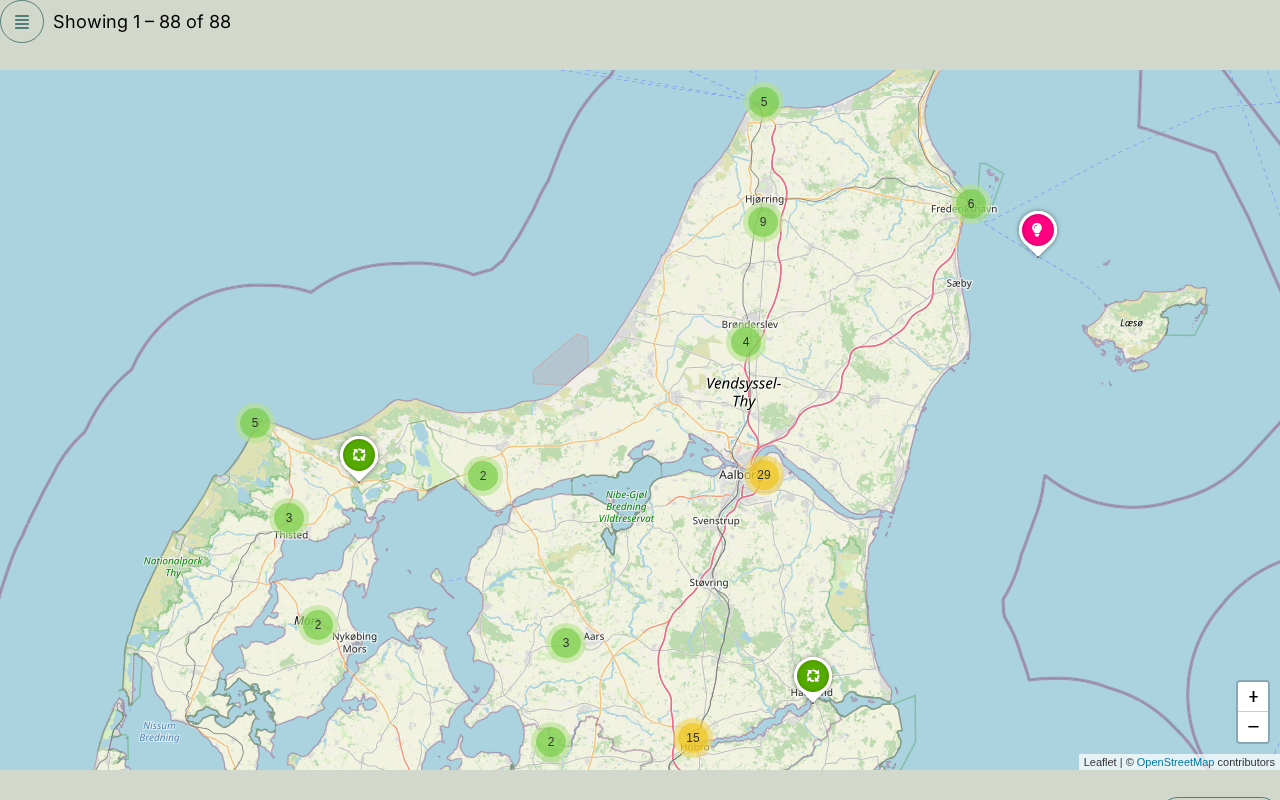Expand the cluster of 2 west of Aalborg

tap(483, 476)
